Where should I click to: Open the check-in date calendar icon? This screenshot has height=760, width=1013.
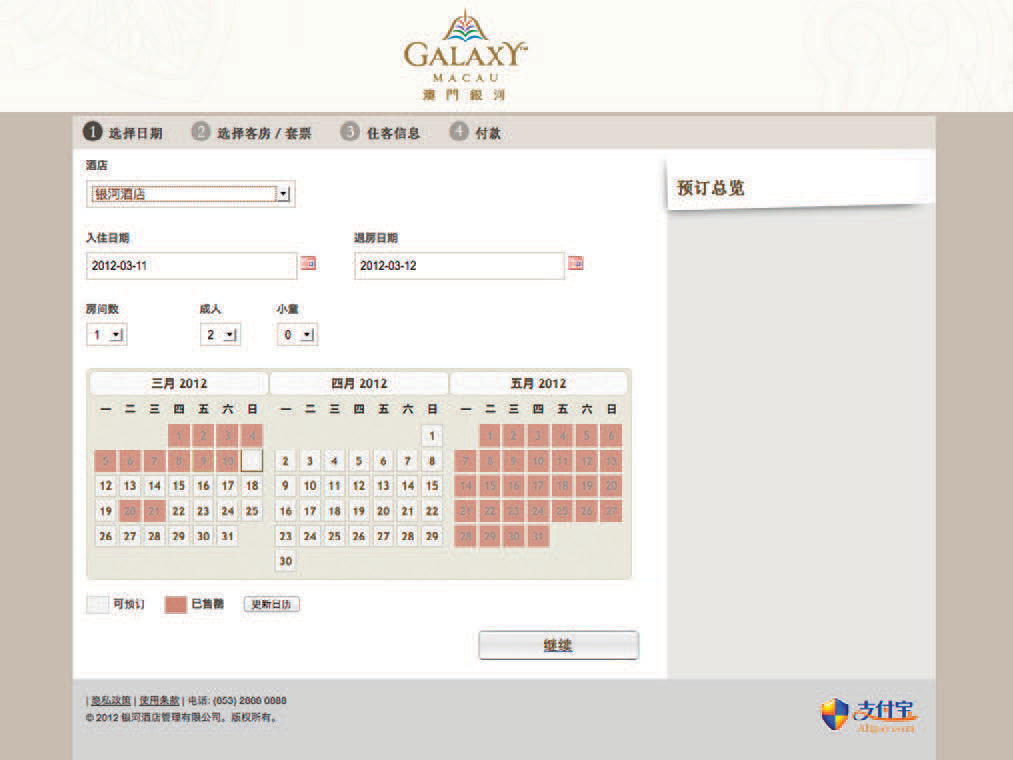click(308, 264)
